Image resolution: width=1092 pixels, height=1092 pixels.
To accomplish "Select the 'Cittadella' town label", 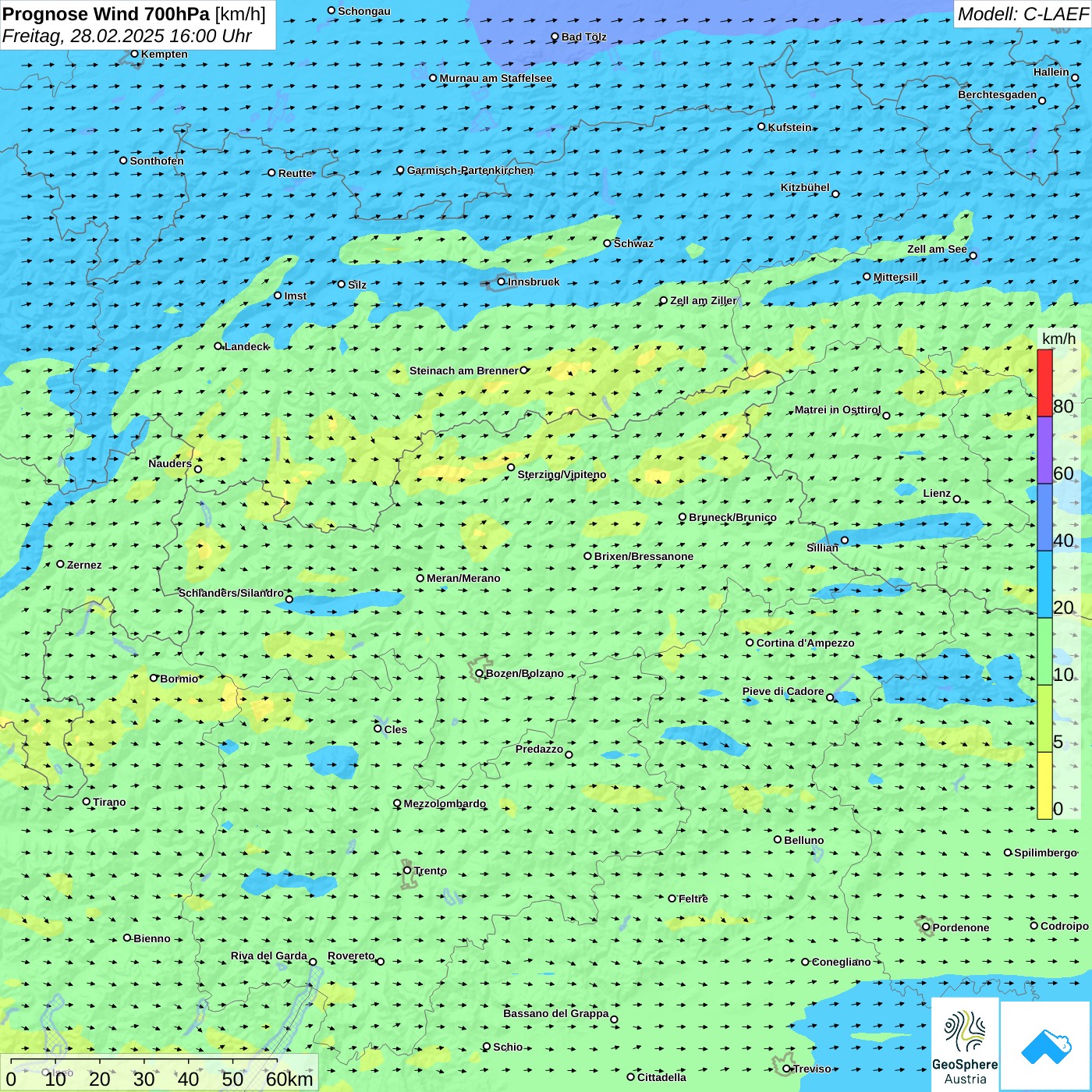I will click(x=662, y=1077).
